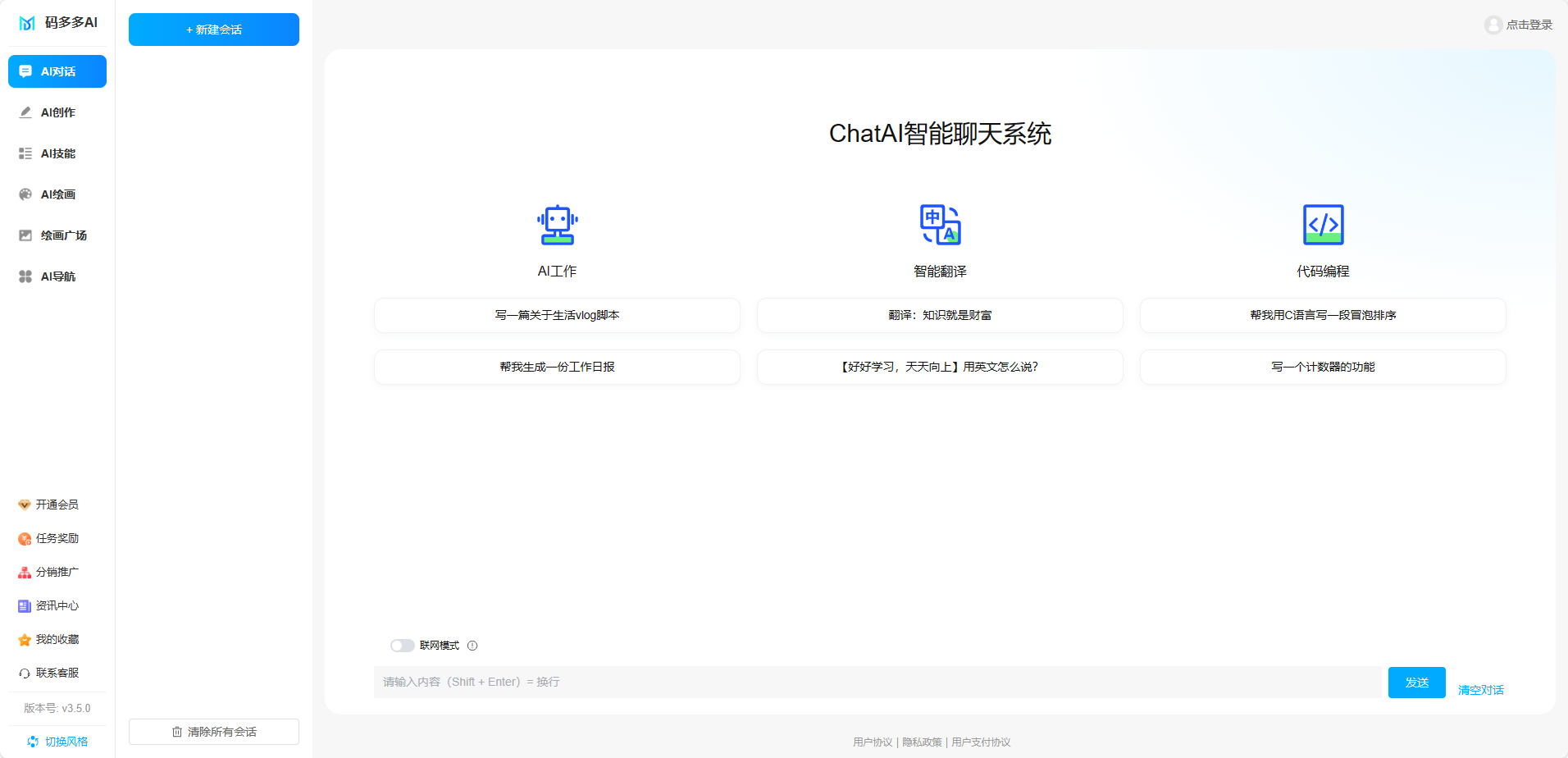Image resolution: width=1568 pixels, height=758 pixels.
Task: Open the AI对话 chat icon in sidebar
Action: pos(25,71)
